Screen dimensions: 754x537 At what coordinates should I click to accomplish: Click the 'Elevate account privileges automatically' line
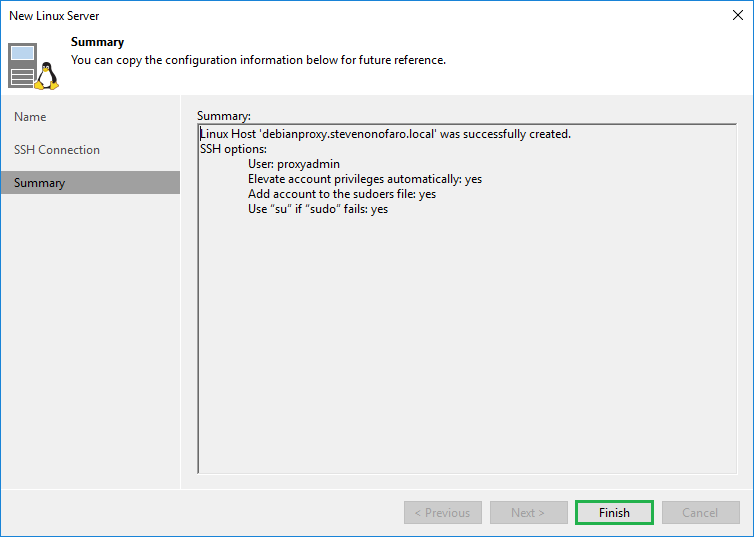pyautogui.click(x=364, y=179)
